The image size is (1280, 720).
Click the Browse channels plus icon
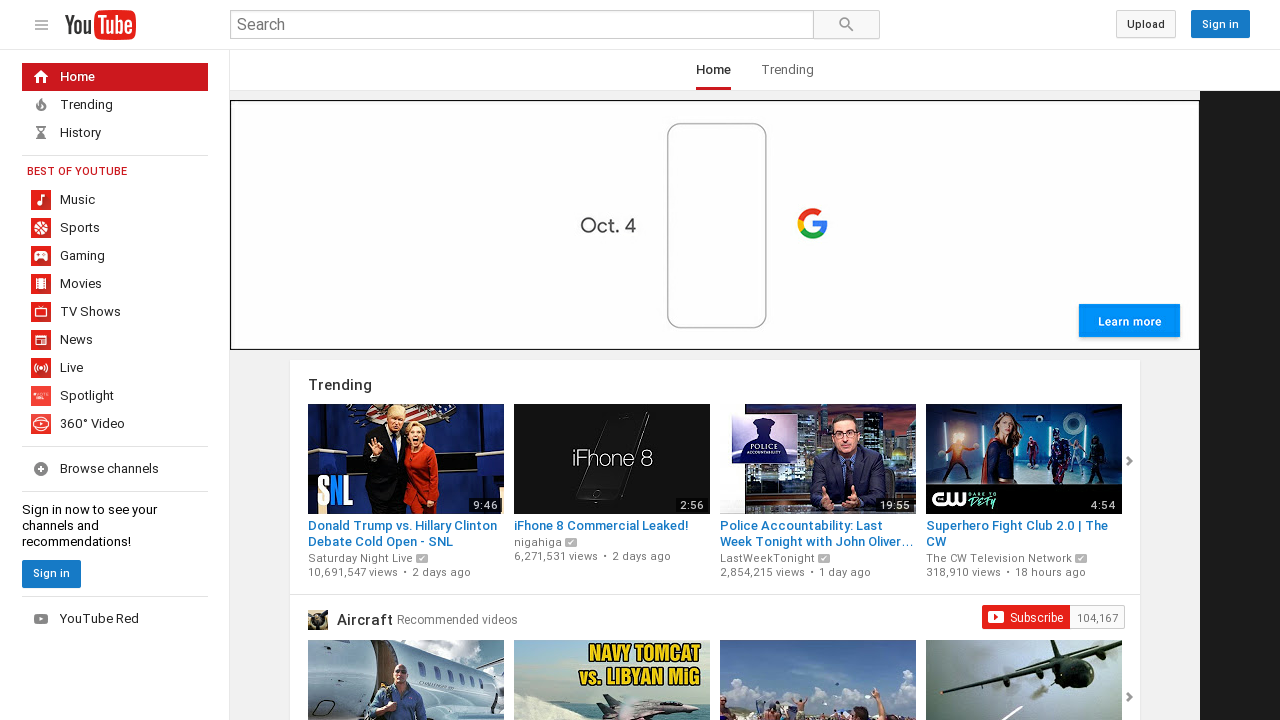tap(41, 469)
